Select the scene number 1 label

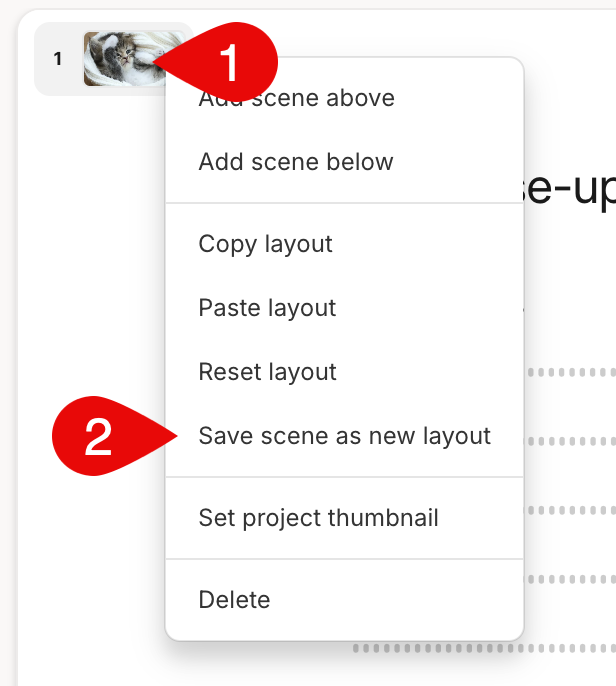point(58,59)
